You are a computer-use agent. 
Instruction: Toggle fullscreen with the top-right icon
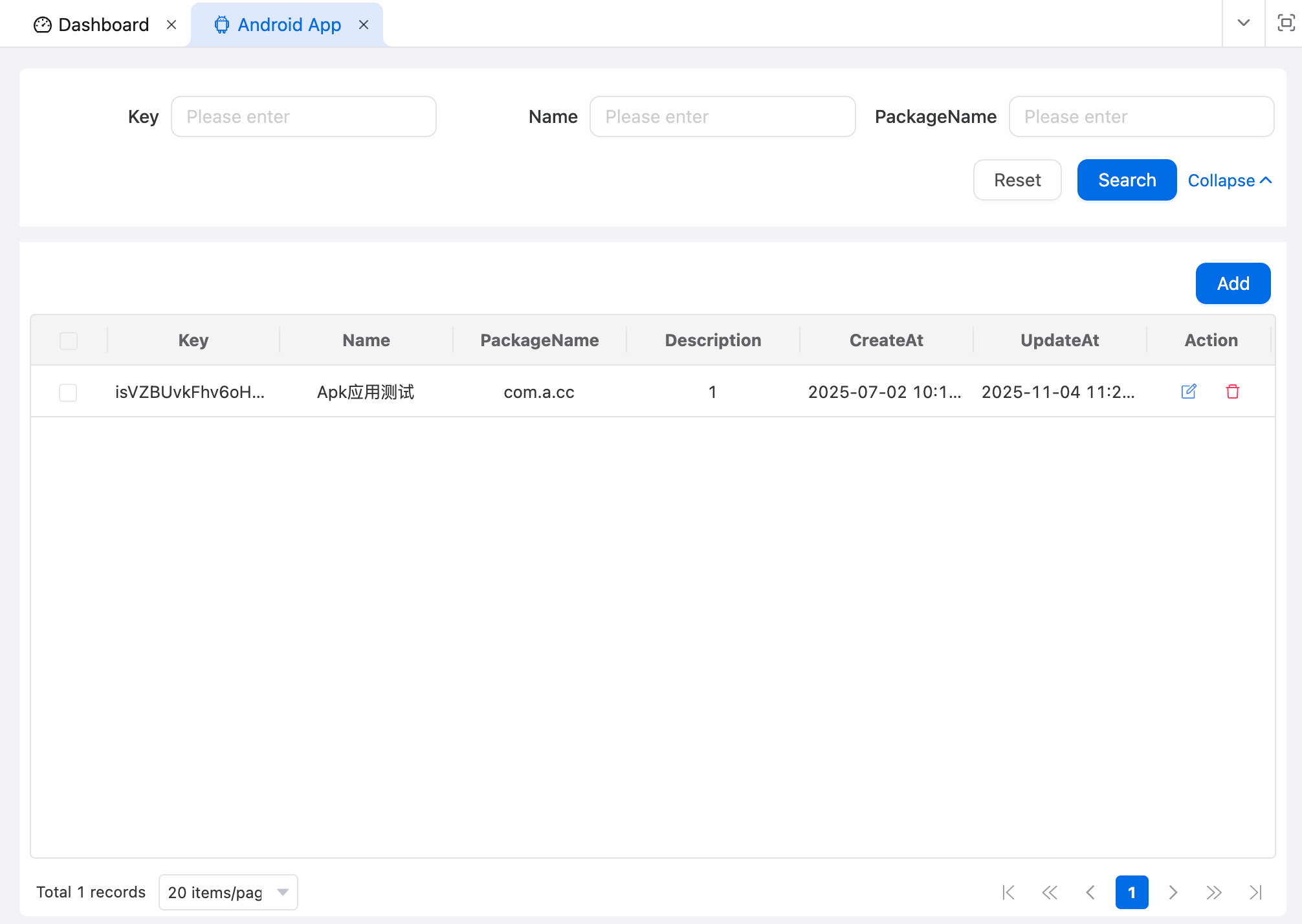pyautogui.click(x=1286, y=23)
